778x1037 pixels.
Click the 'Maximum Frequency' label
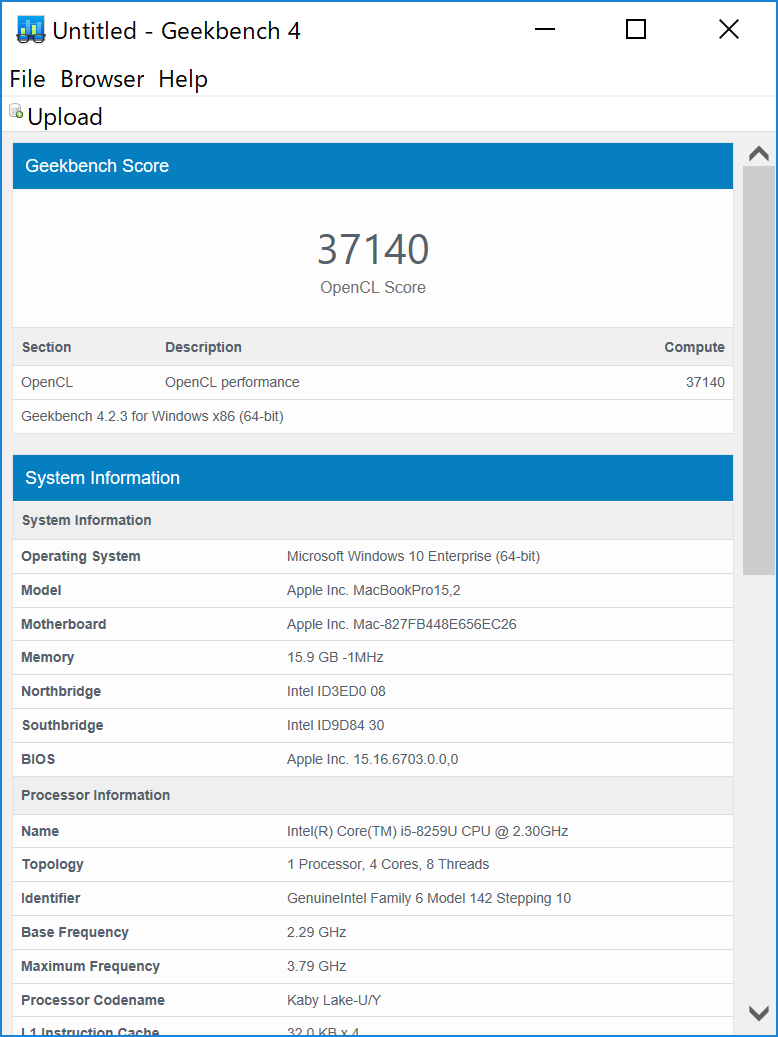91,966
